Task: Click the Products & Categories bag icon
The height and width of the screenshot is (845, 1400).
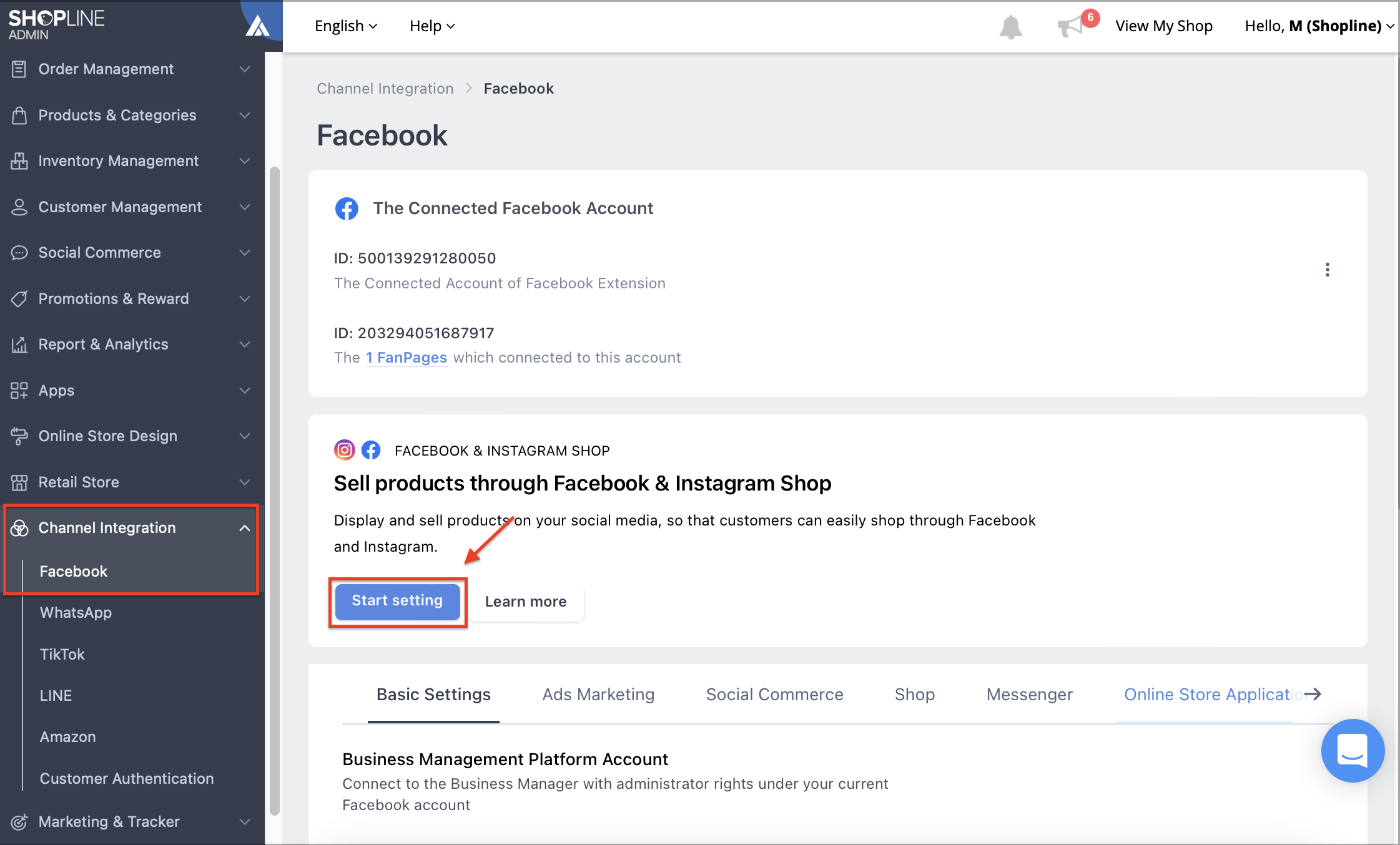Action: click(19, 115)
